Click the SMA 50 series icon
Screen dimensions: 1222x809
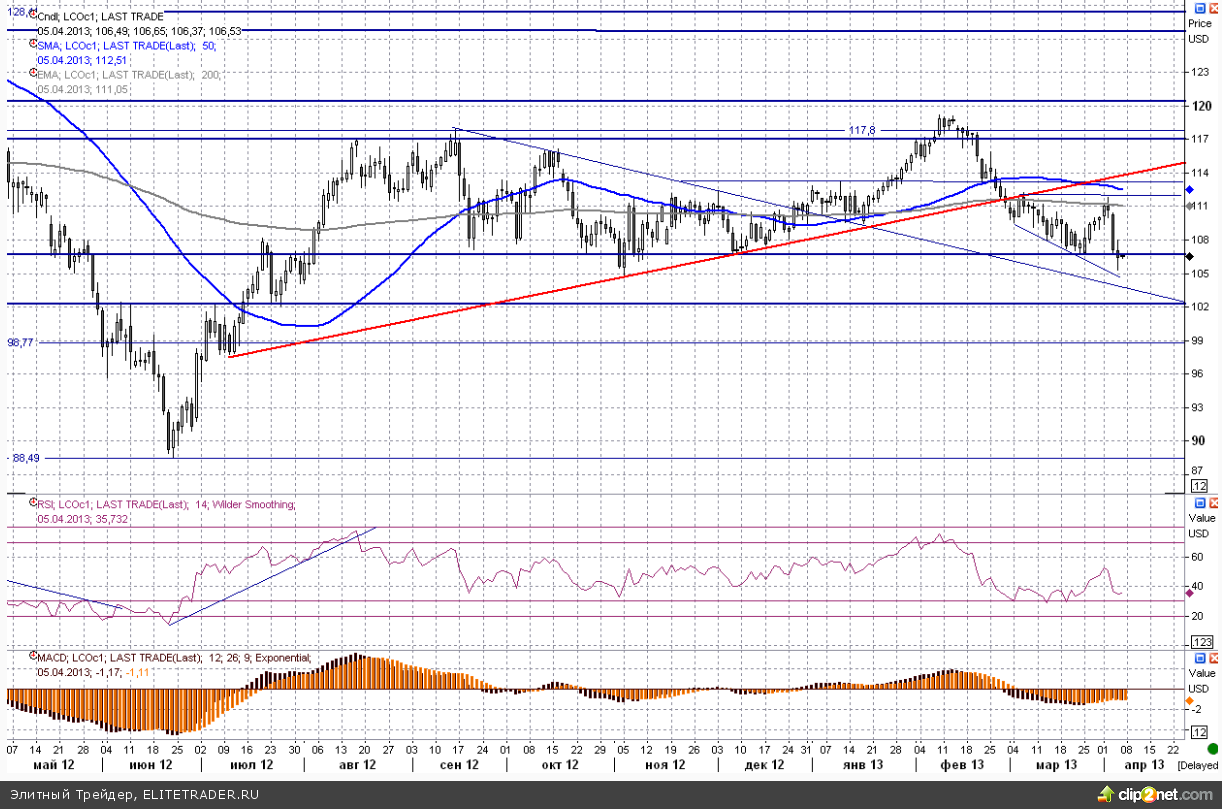32,45
